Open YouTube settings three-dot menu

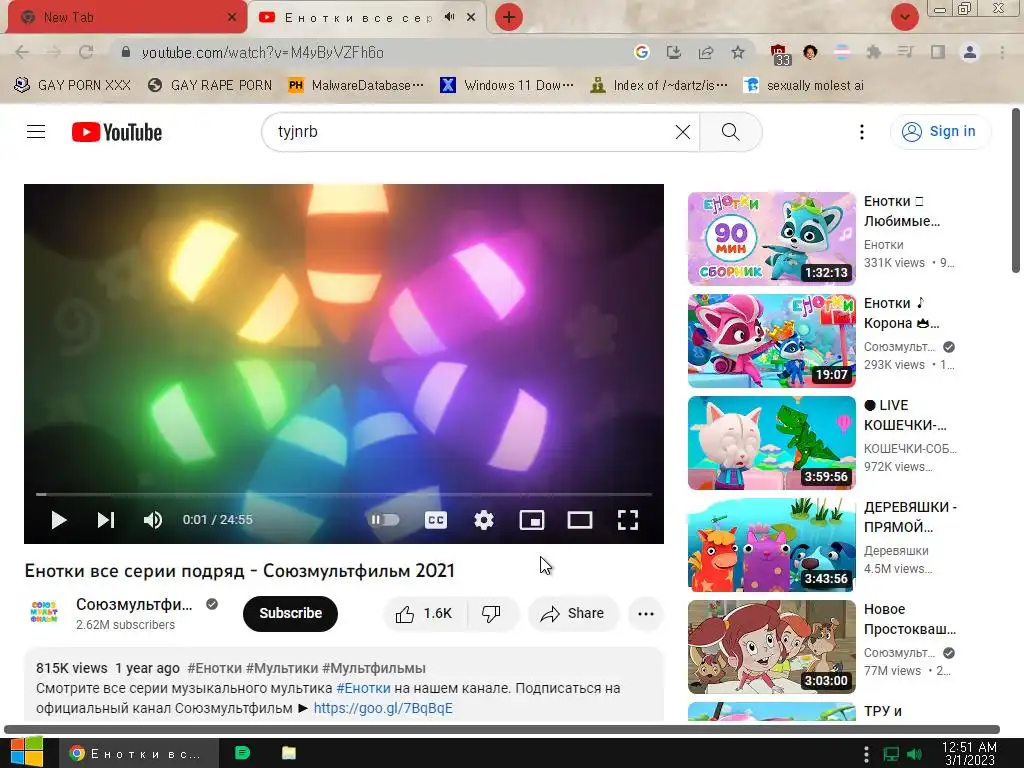point(862,132)
